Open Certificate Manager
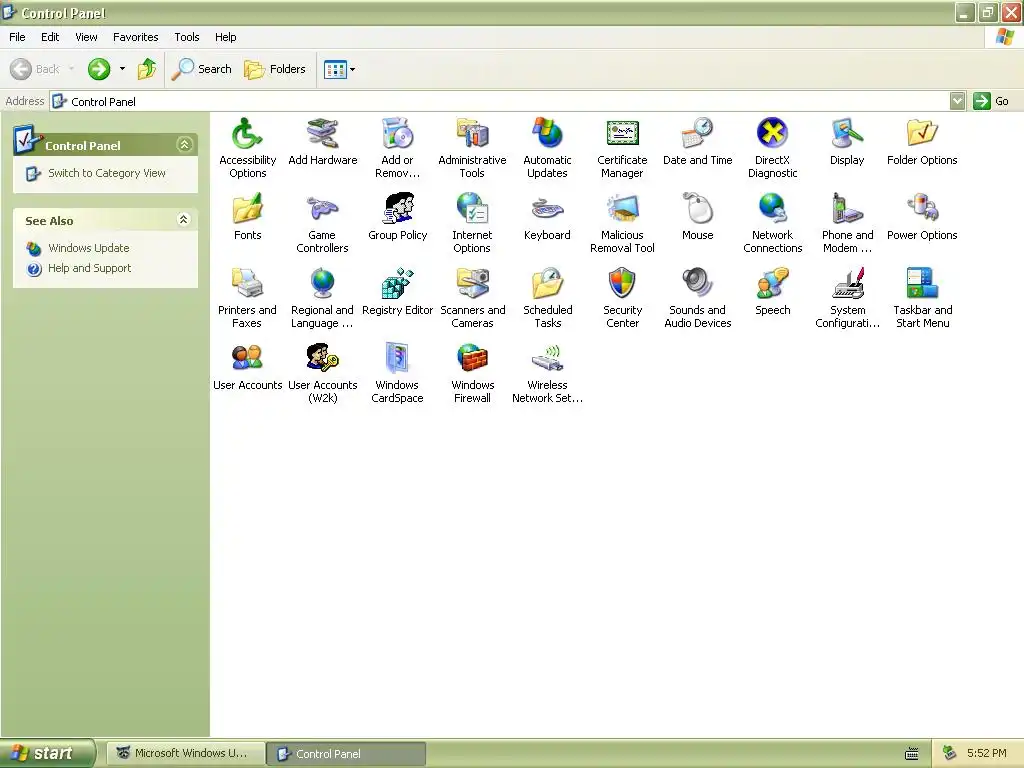 [x=622, y=148]
